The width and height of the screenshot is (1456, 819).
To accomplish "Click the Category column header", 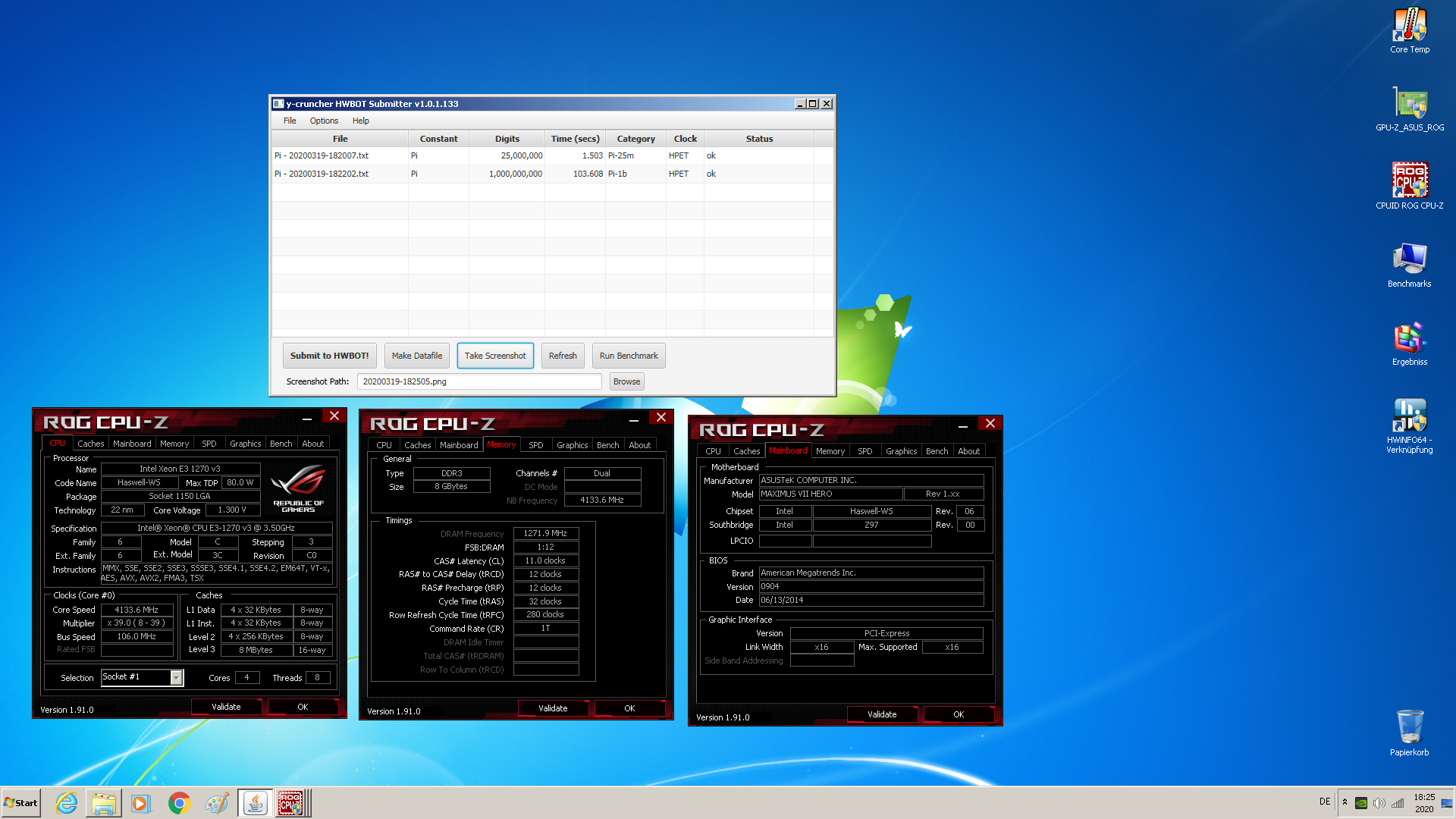I will pyautogui.click(x=636, y=139).
